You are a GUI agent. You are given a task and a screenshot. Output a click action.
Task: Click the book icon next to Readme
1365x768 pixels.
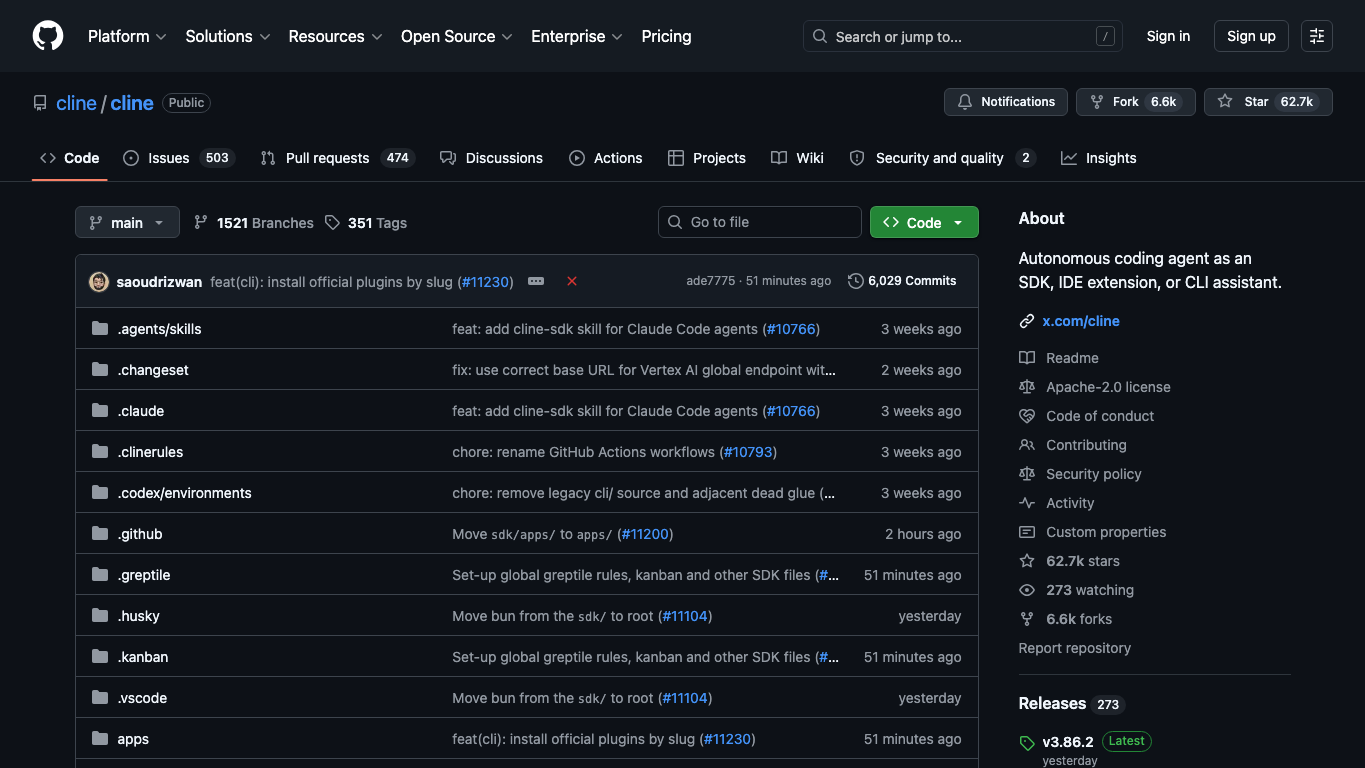pos(1027,358)
